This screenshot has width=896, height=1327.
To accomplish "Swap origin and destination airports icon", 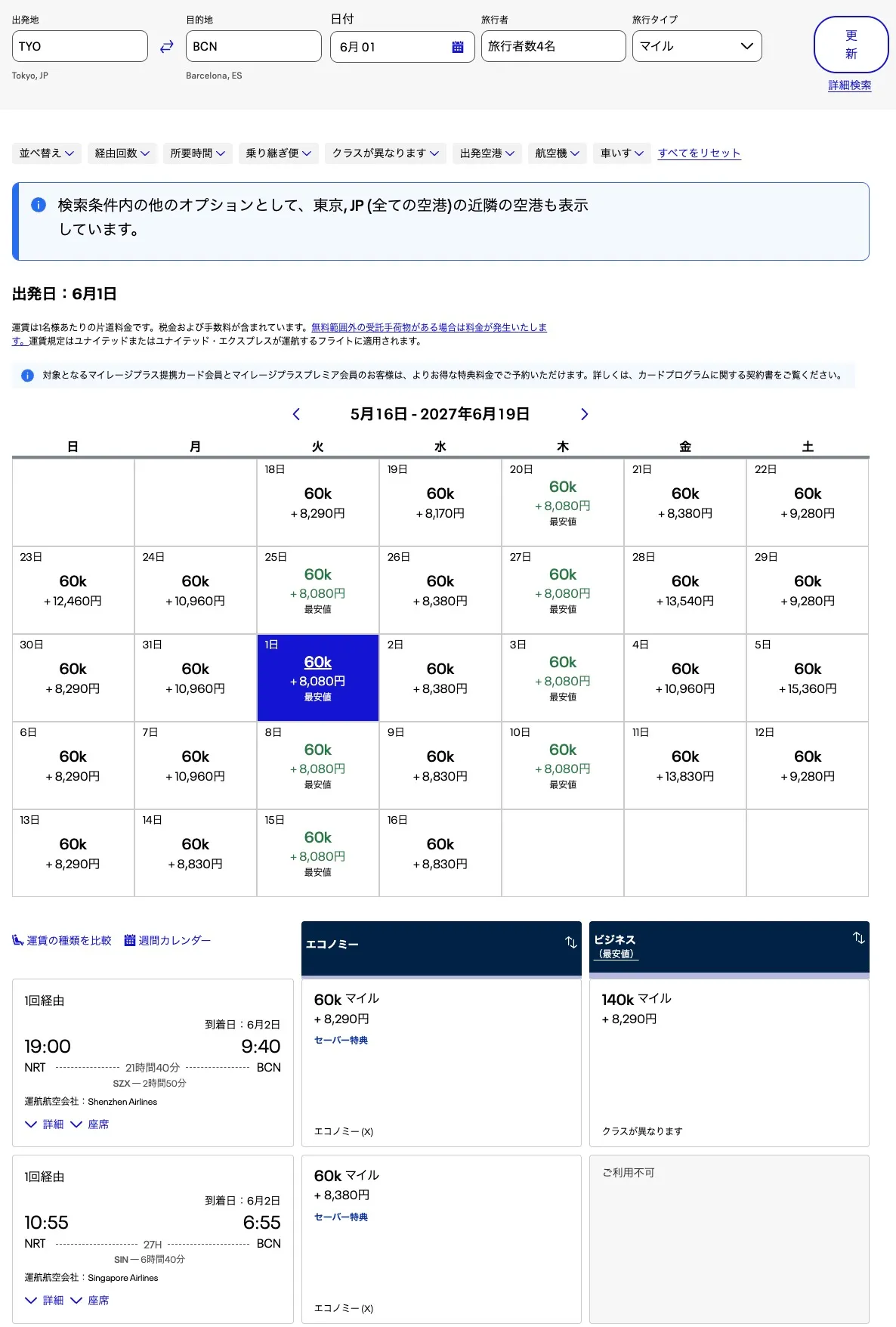I will tap(167, 47).
